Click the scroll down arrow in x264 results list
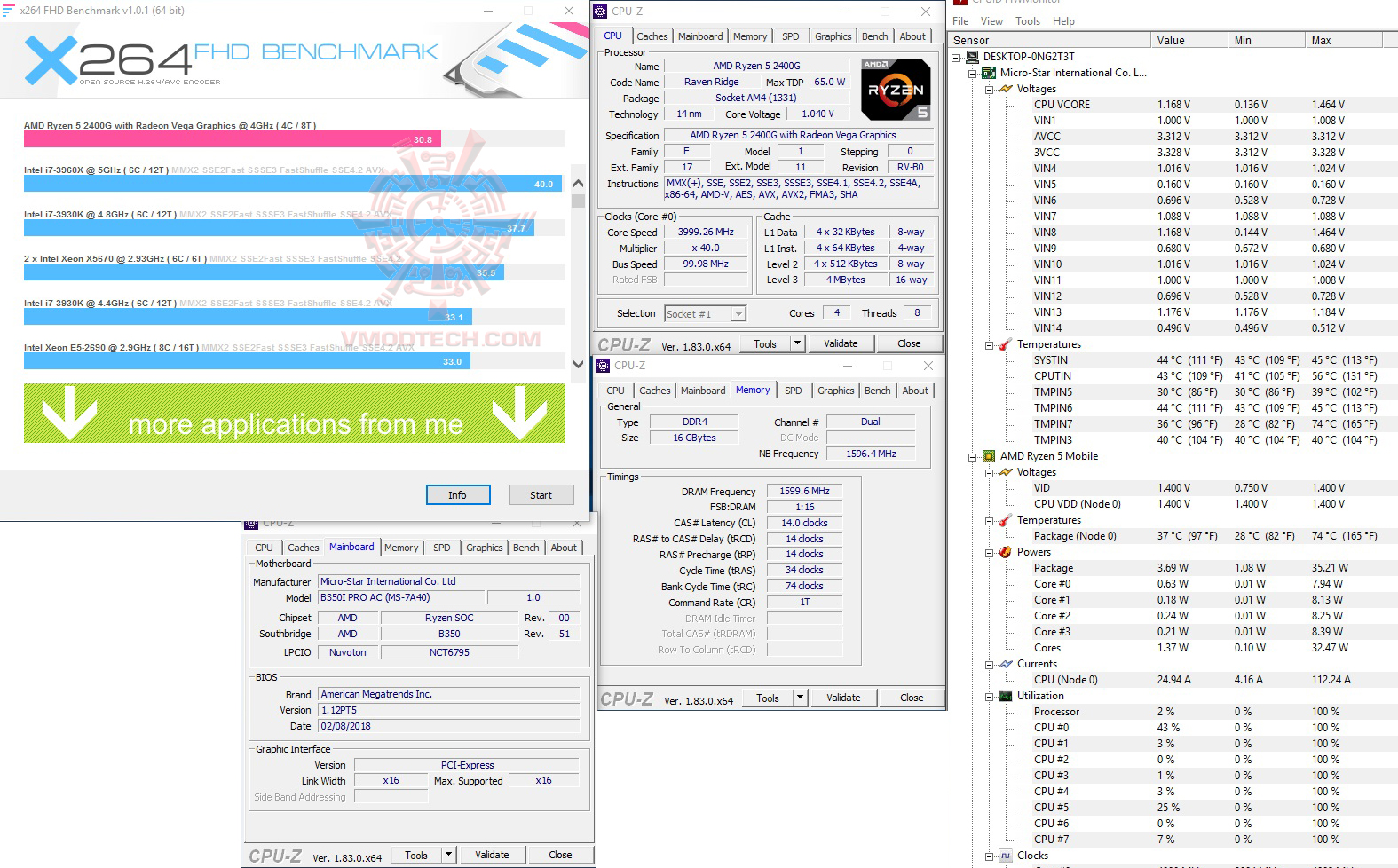1398x868 pixels. [579, 364]
